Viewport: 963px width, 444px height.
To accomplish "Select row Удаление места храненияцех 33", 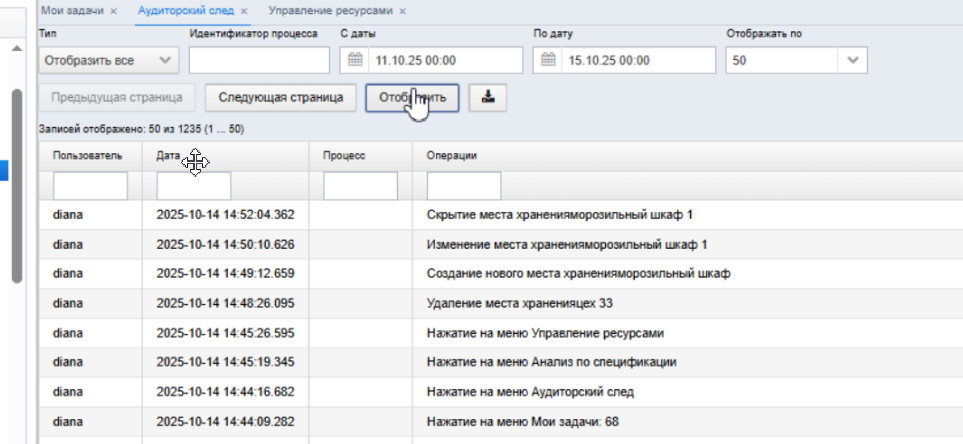I will [x=501, y=303].
